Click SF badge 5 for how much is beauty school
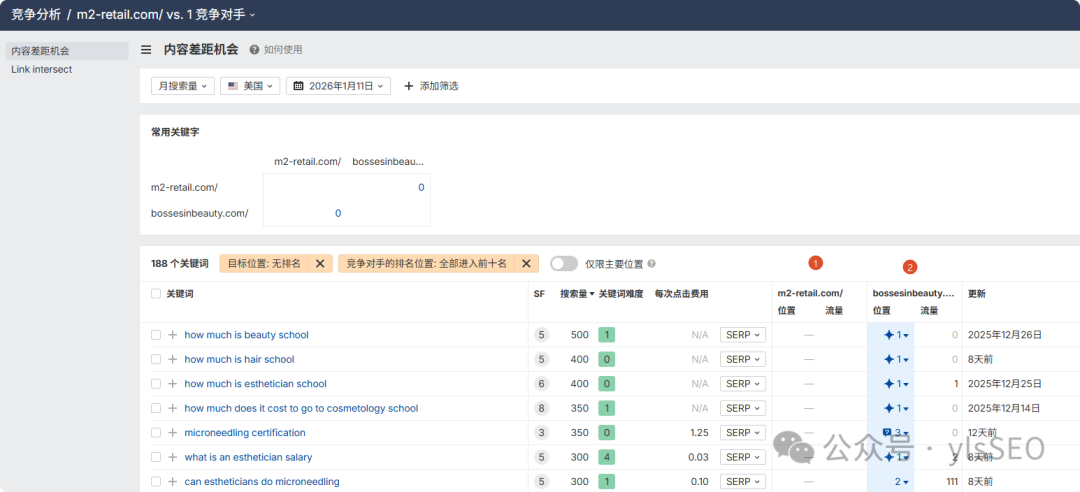Image resolution: width=1080 pixels, height=492 pixels. coord(541,335)
